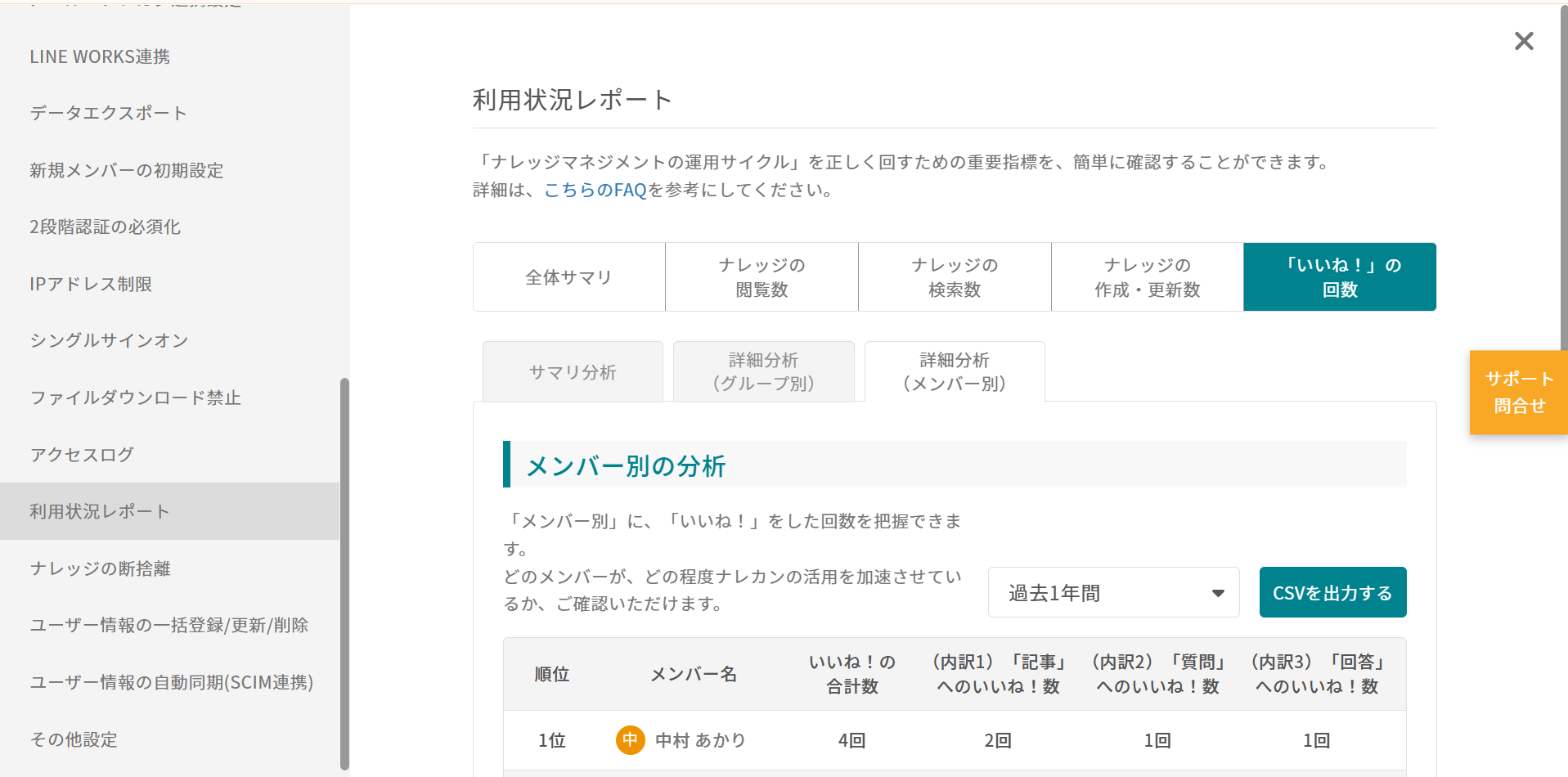This screenshot has width=1568, height=777.
Task: Open アクセスログ from the sidebar
Action: click(82, 455)
